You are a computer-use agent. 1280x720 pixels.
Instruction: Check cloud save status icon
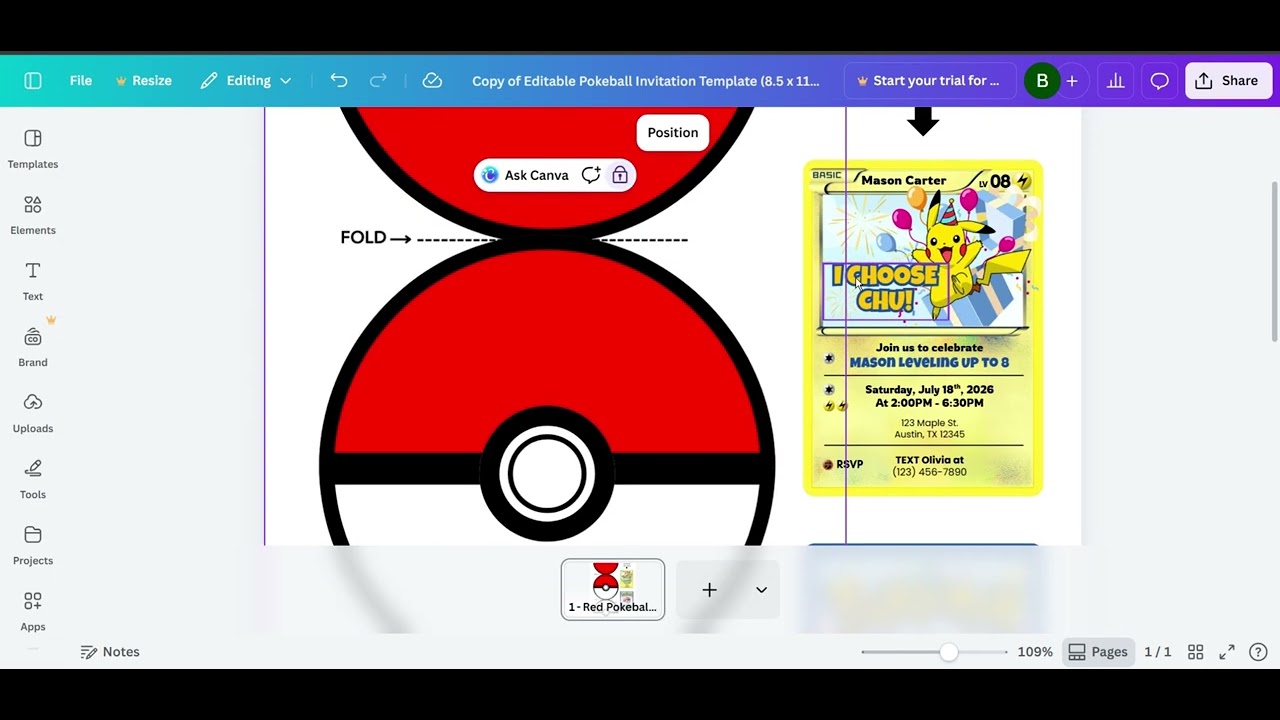[432, 81]
